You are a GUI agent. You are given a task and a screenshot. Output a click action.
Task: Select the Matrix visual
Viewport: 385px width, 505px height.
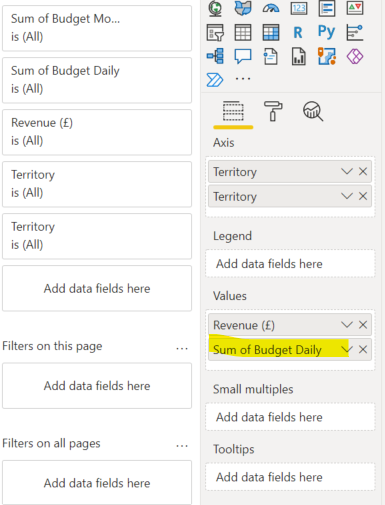coord(271,32)
